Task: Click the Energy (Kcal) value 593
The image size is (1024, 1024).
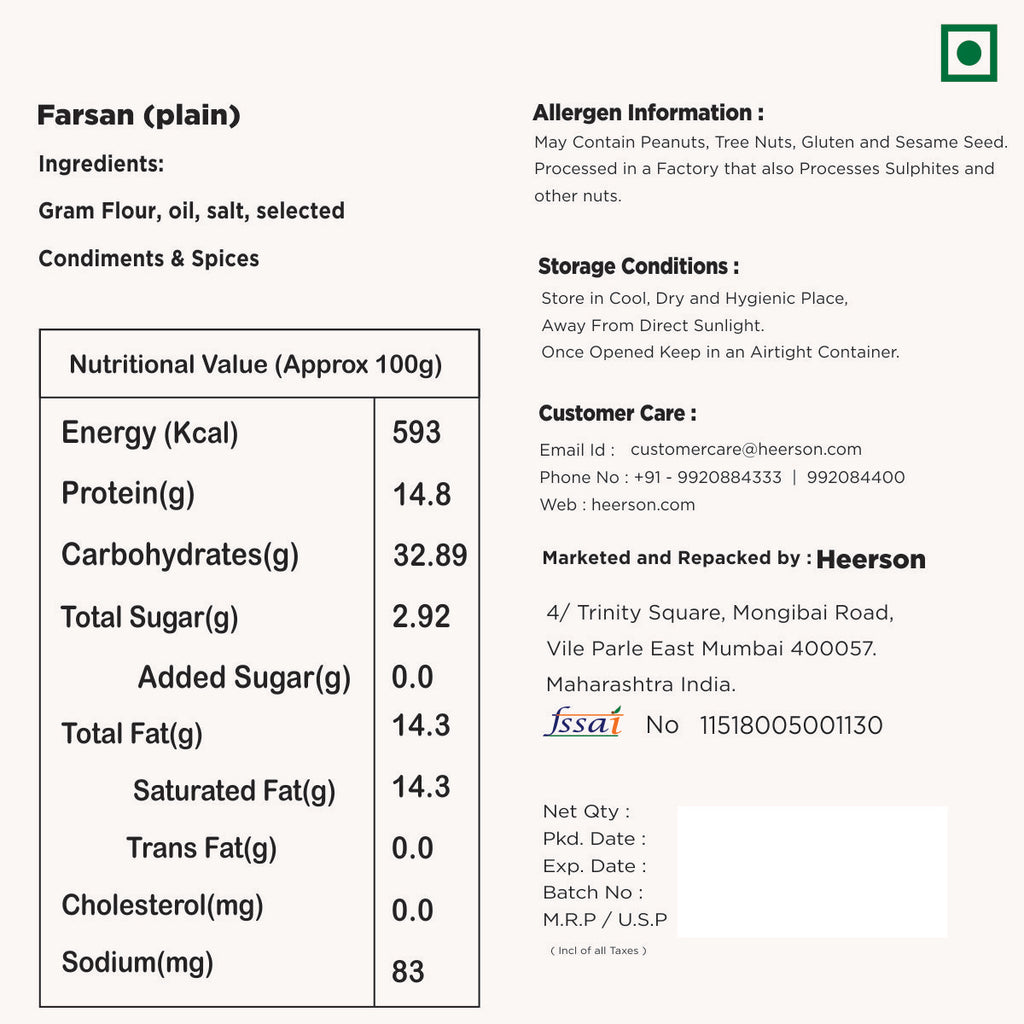Action: click(x=416, y=432)
